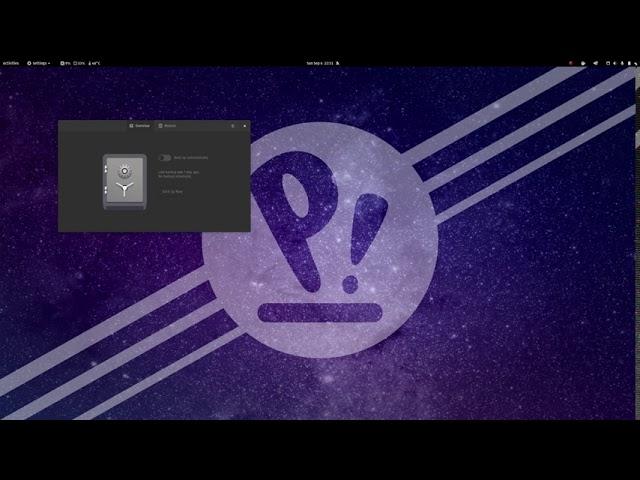
Task: Click the temperature indicator in top bar
Action: [94, 63]
